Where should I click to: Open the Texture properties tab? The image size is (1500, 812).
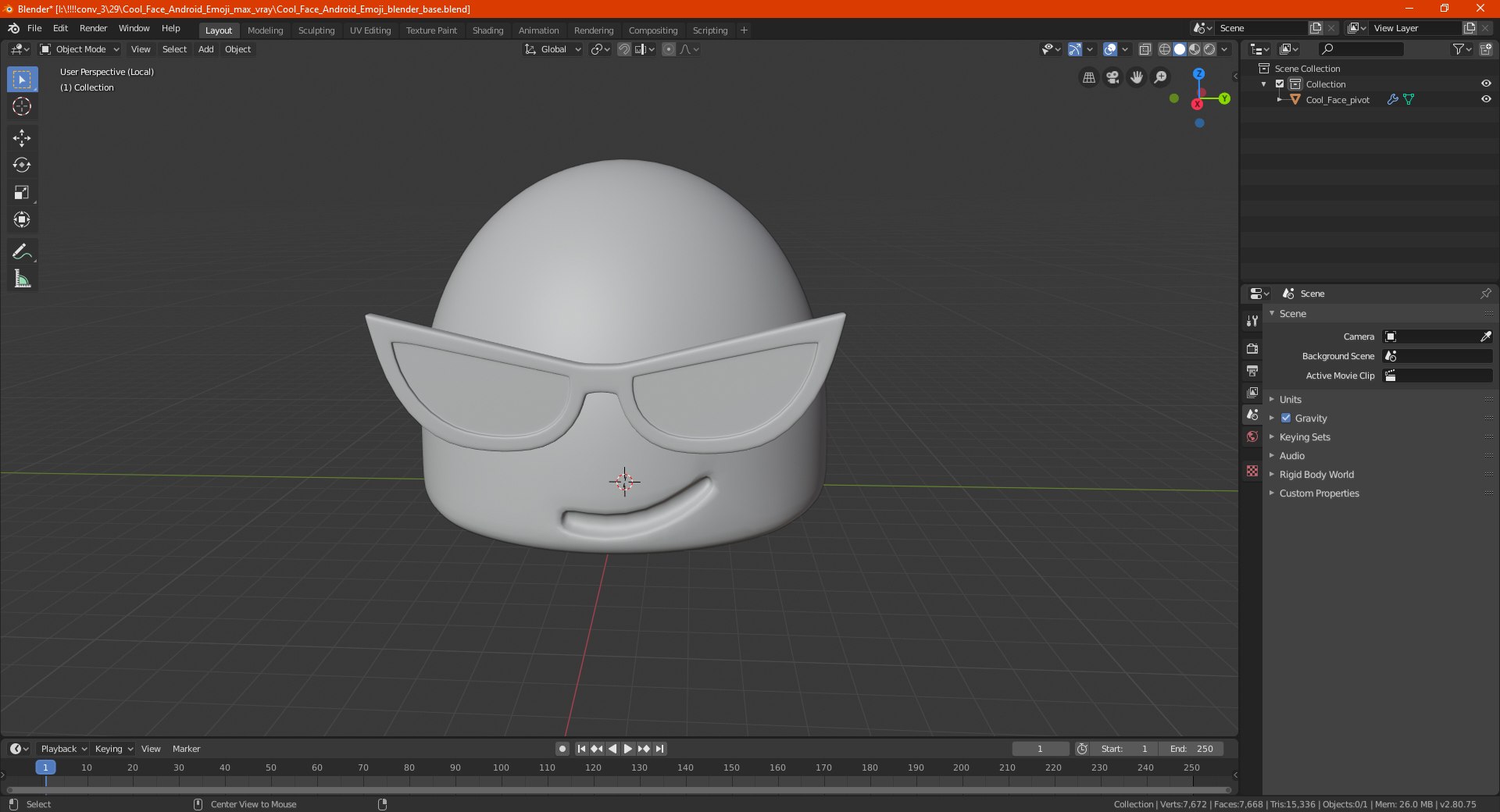point(1252,471)
